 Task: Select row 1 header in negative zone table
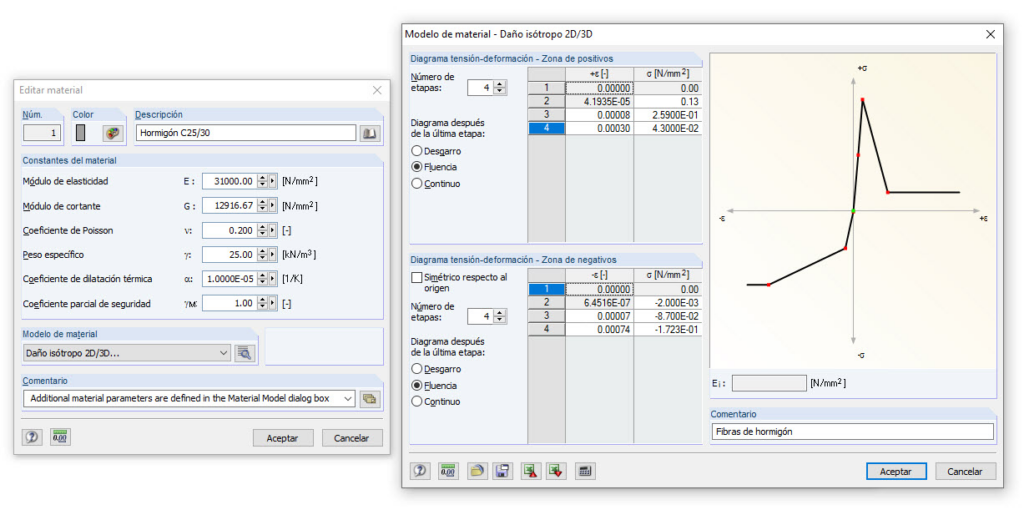(546, 289)
